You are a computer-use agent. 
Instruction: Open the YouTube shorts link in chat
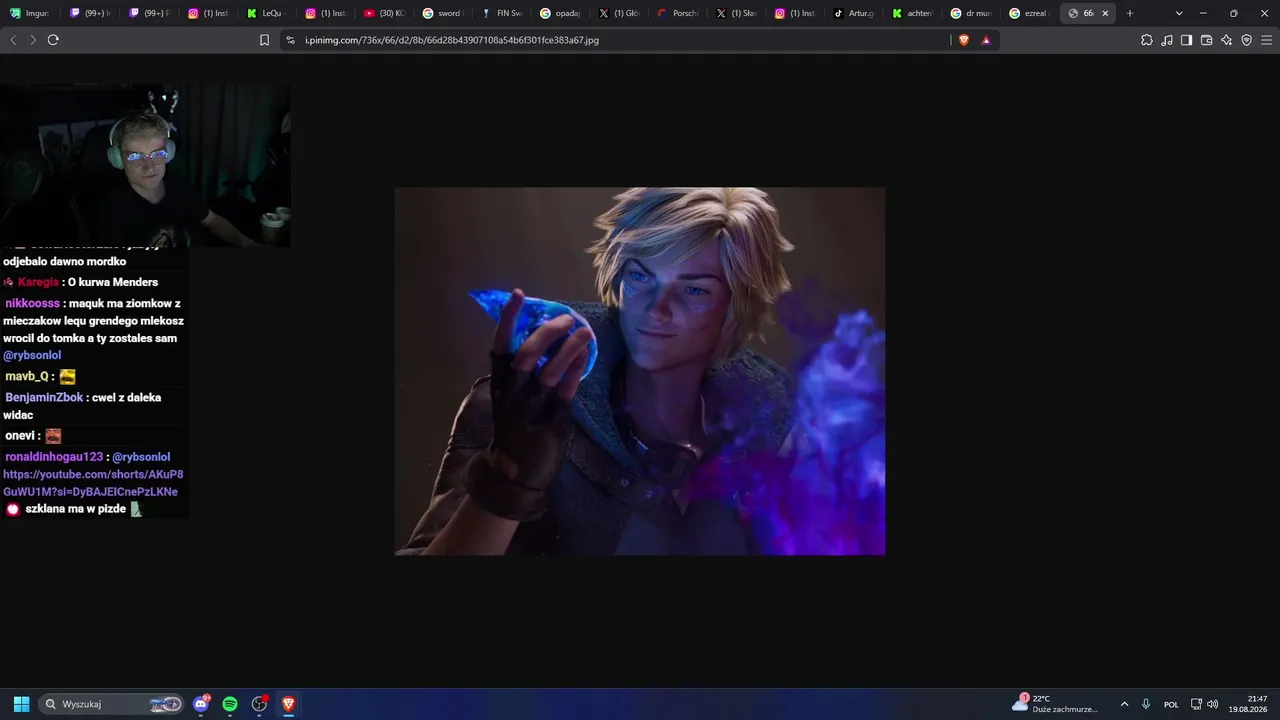[x=93, y=483]
